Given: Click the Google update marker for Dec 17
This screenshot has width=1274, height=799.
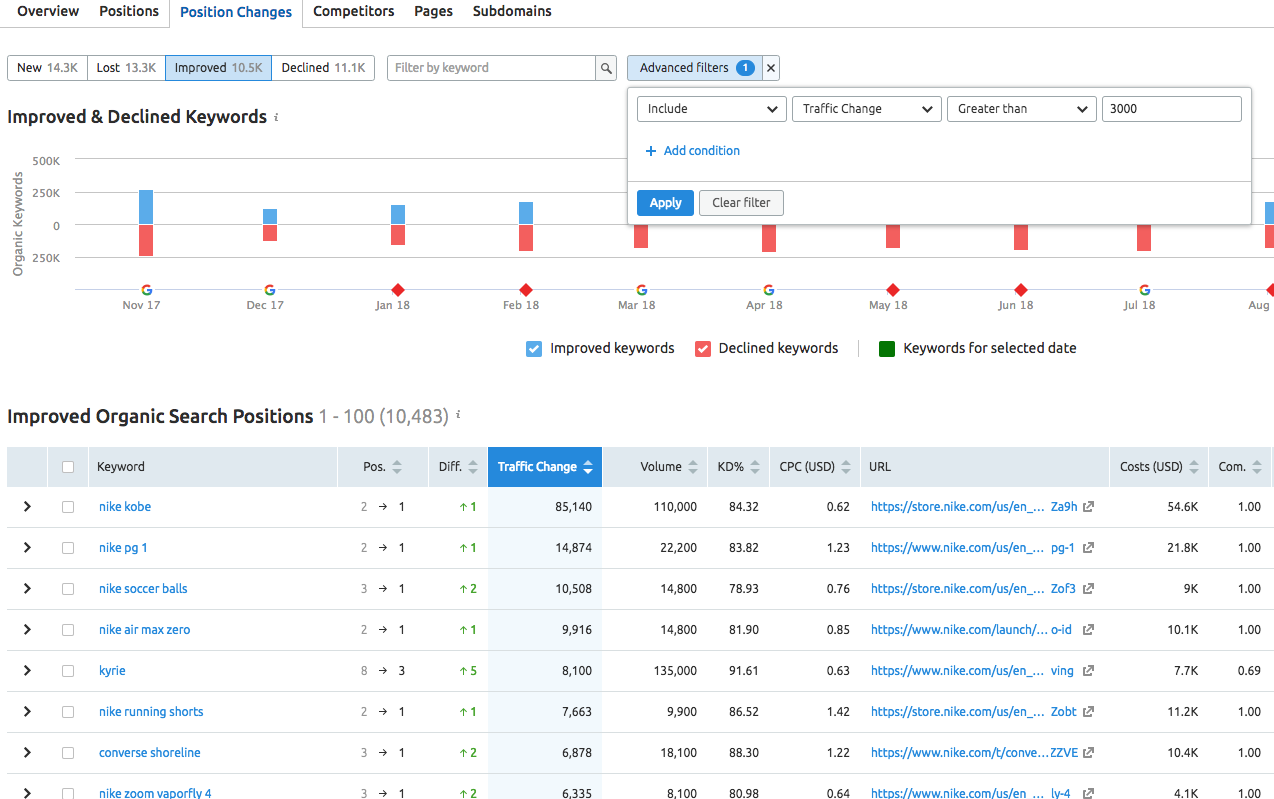Looking at the screenshot, I should [x=270, y=289].
